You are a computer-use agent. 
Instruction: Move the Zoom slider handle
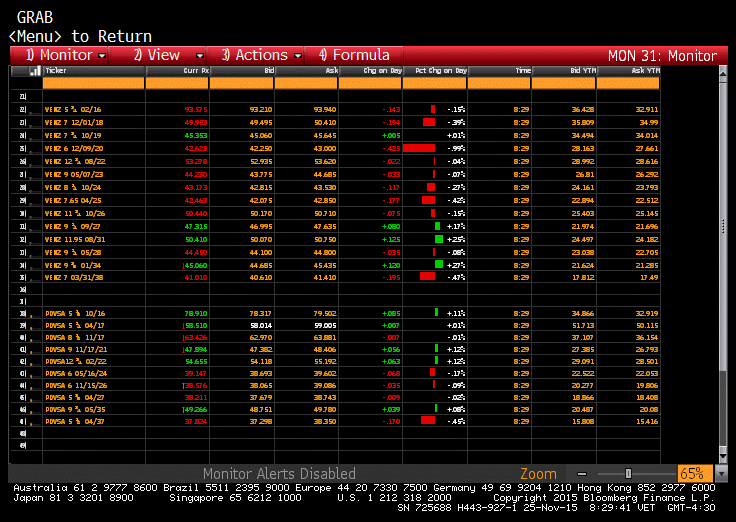628,474
